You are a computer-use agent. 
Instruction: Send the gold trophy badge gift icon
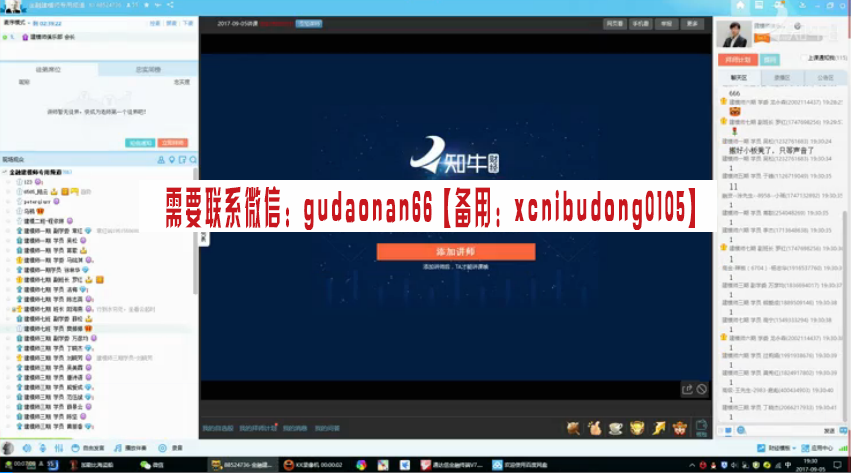pyautogui.click(x=637, y=429)
